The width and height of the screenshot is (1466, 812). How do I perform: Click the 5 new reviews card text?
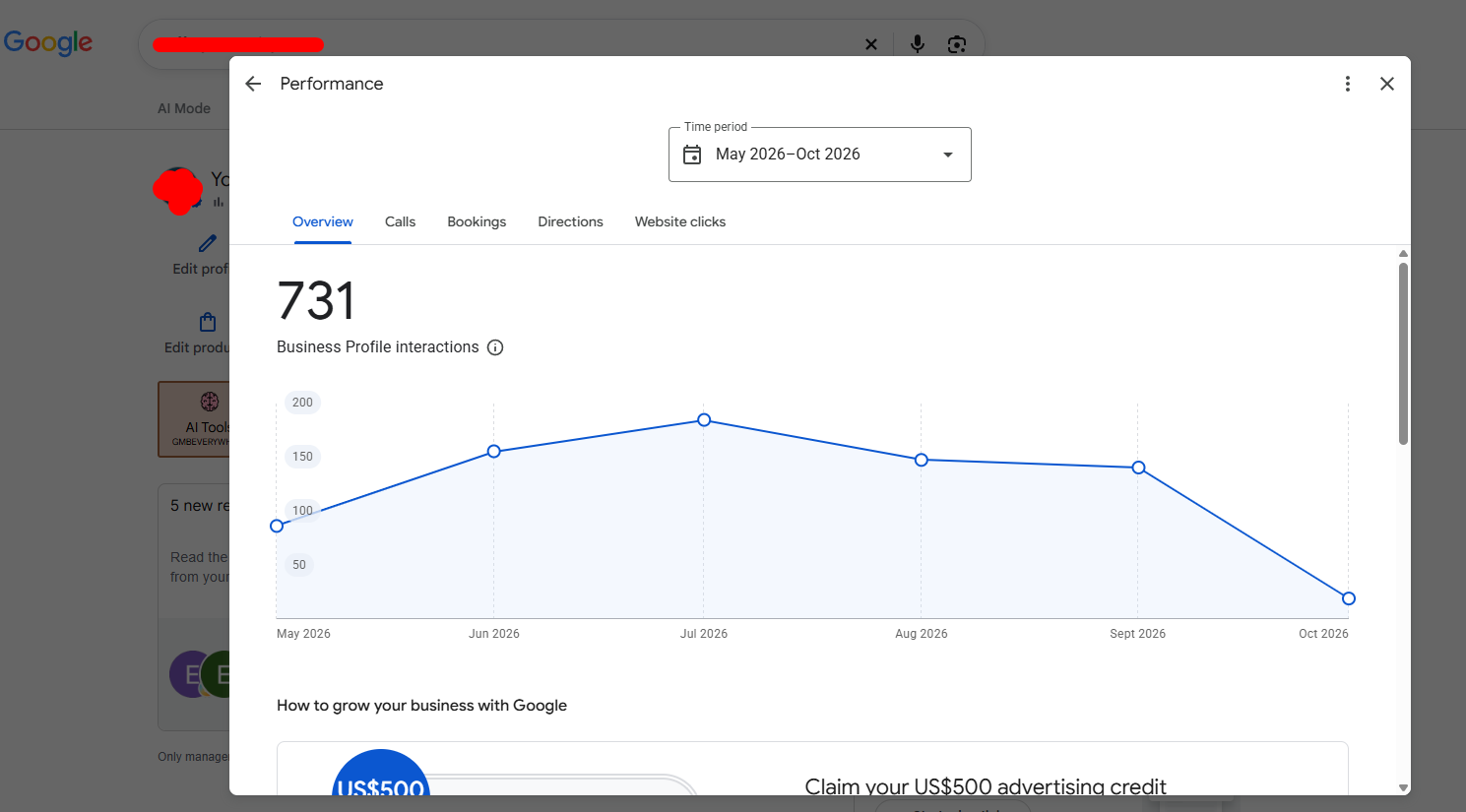click(x=200, y=506)
